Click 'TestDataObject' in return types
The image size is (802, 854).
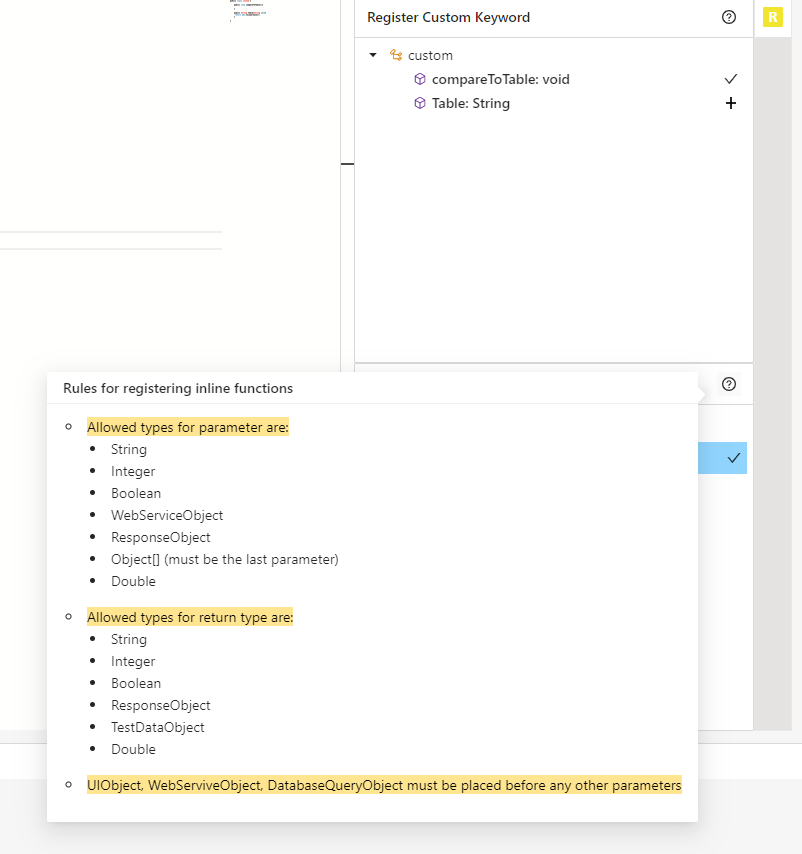[157, 727]
